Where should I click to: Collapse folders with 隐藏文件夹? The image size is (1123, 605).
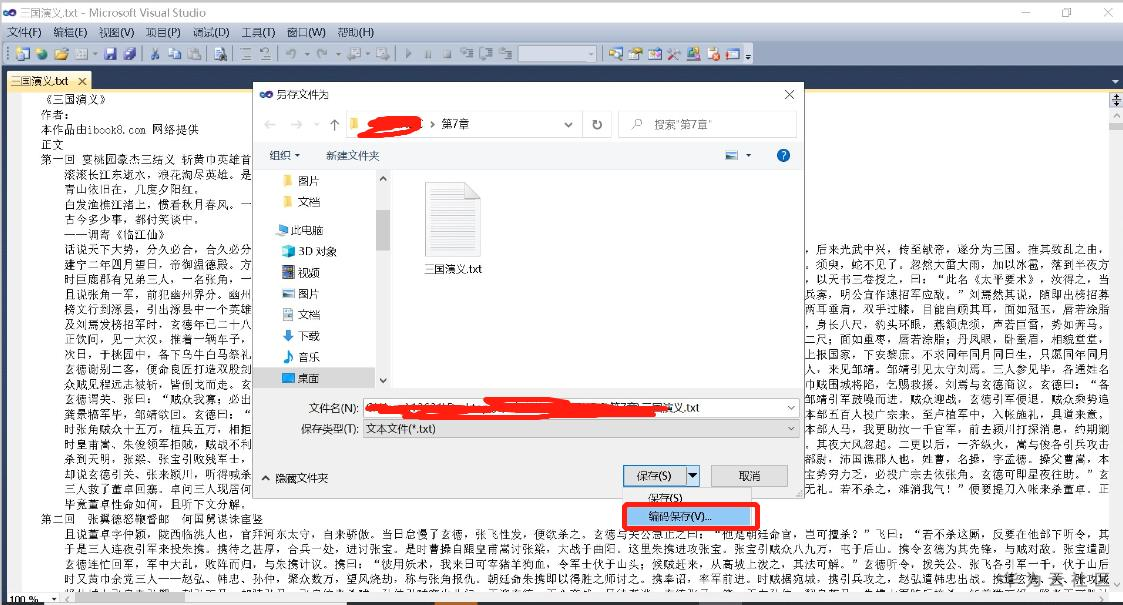coord(294,478)
